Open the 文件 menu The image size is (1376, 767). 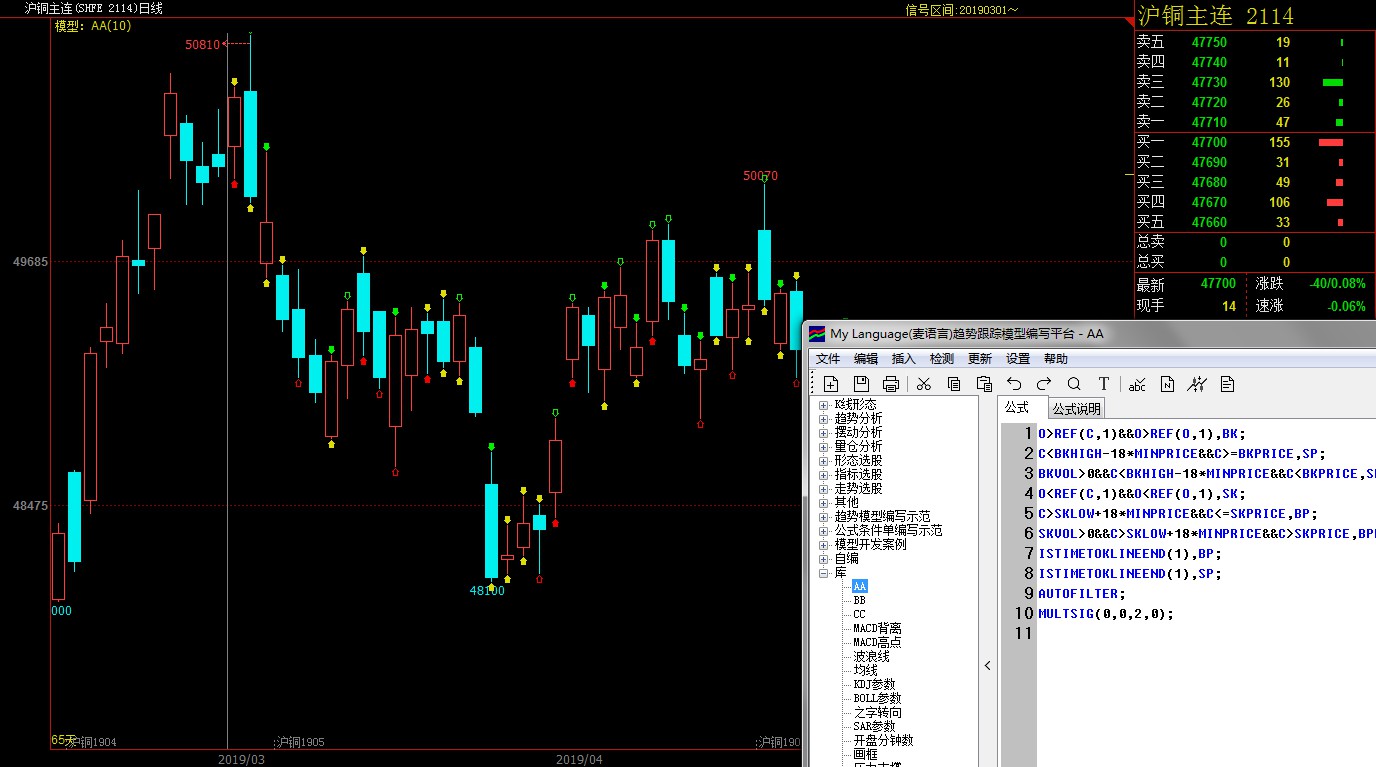[828, 359]
